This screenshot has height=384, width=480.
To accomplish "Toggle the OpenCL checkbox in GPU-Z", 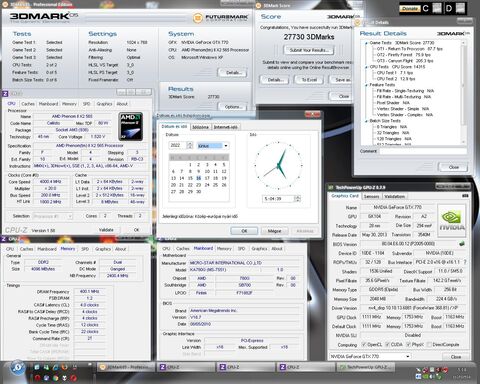I will pyautogui.click(x=364, y=344).
